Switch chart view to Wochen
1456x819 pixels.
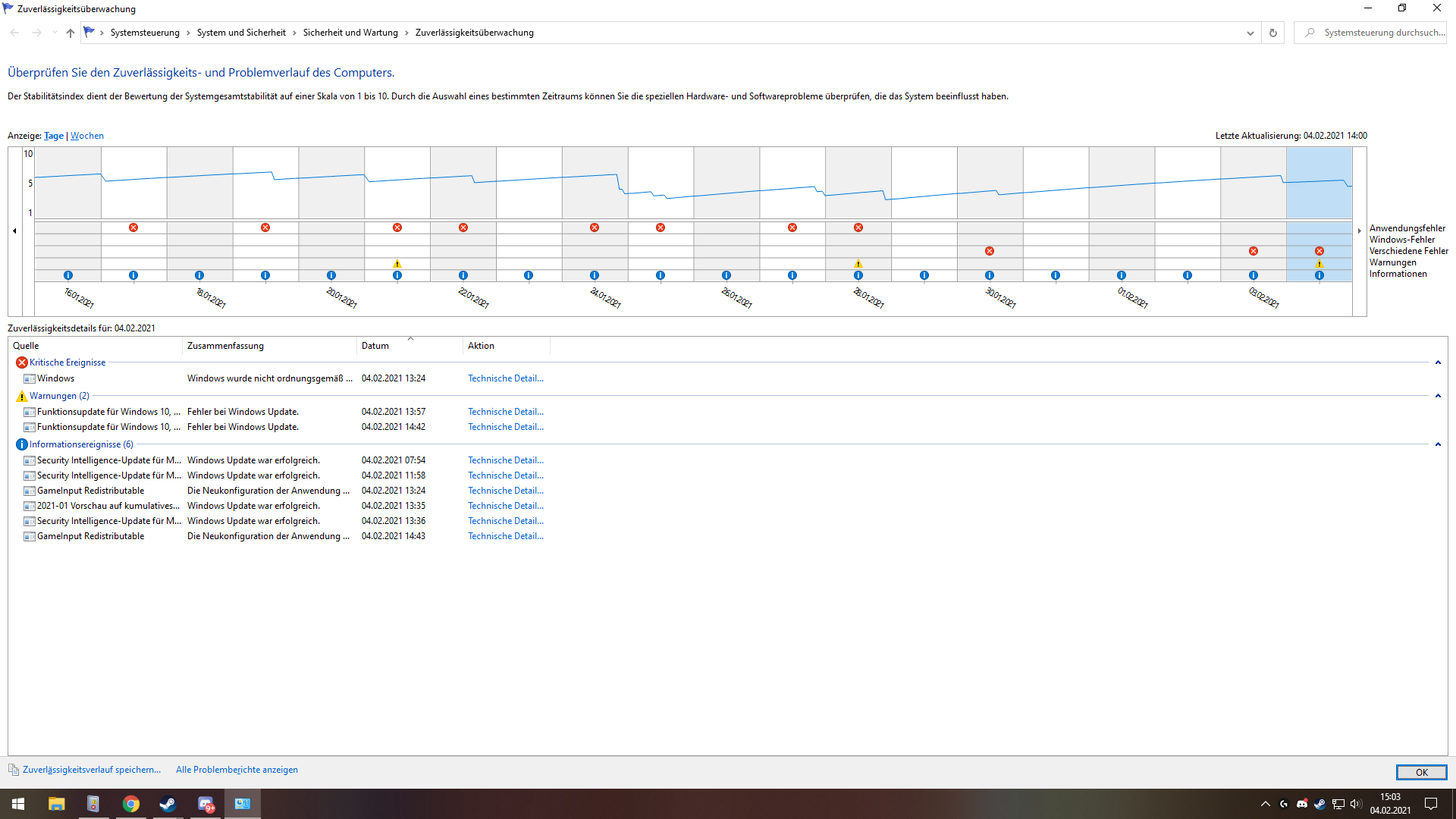click(87, 136)
